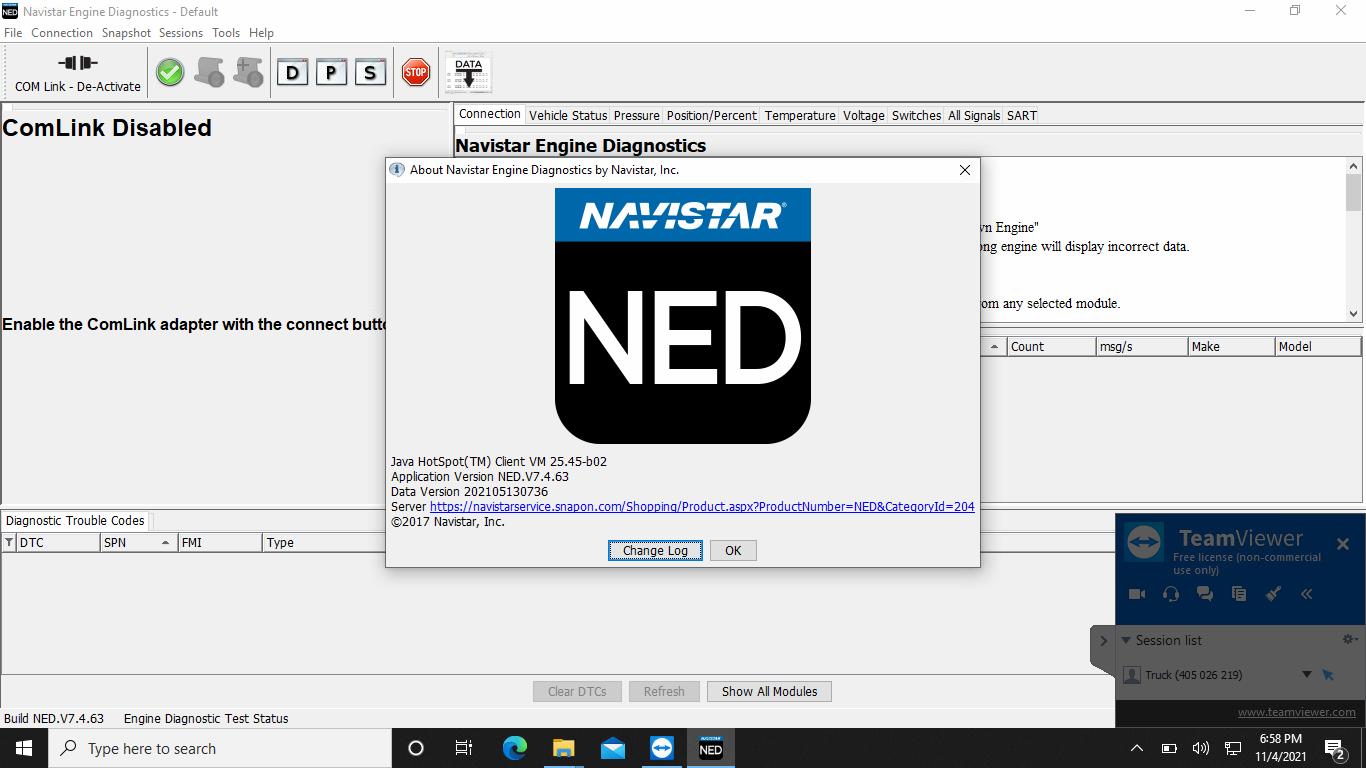
Task: Click the volume speaker tray icon
Action: pyautogui.click(x=1201, y=748)
